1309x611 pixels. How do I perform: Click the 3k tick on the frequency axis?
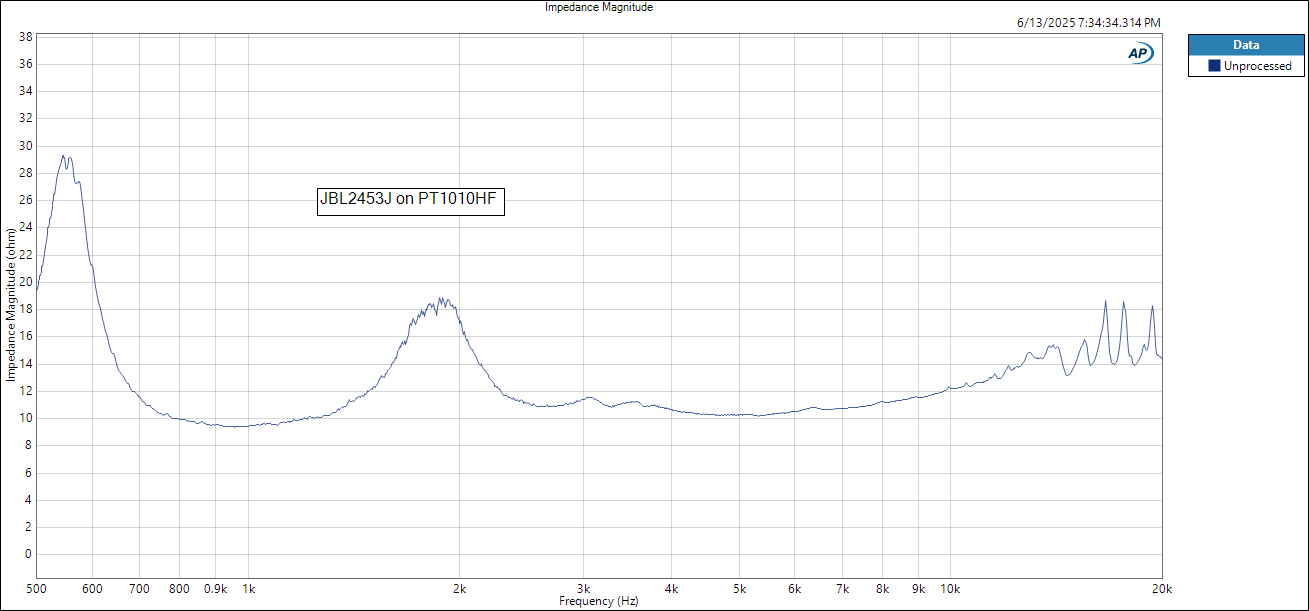pos(584,589)
